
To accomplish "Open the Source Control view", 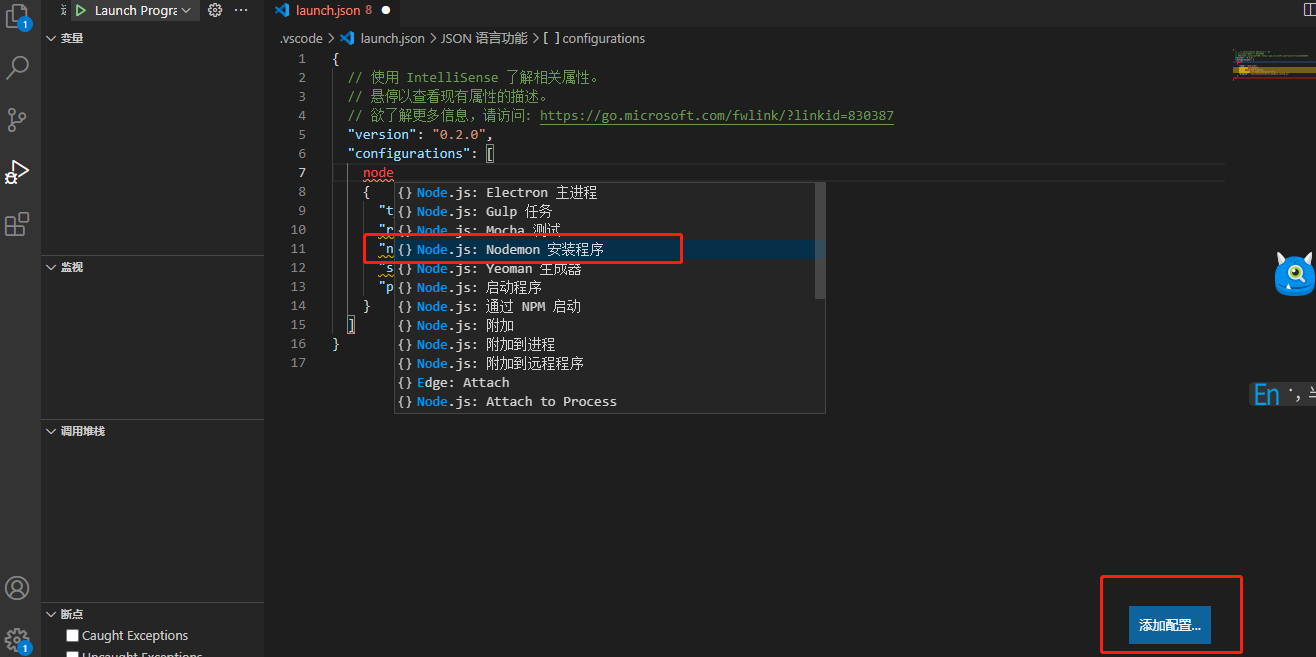I will [x=19, y=119].
